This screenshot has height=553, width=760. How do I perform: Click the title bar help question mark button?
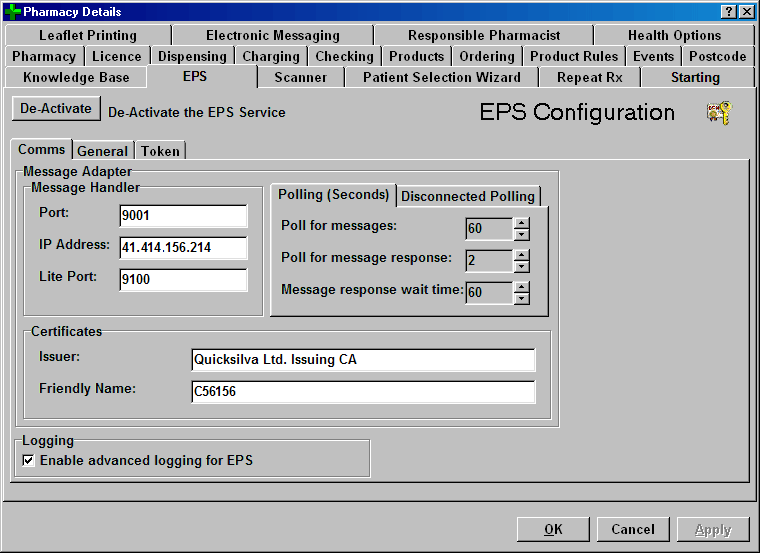pos(729,12)
